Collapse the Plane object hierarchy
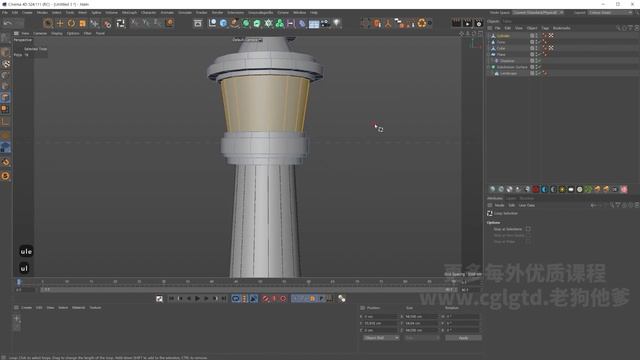Image resolution: width=640 pixels, height=360 pixels. [489, 54]
